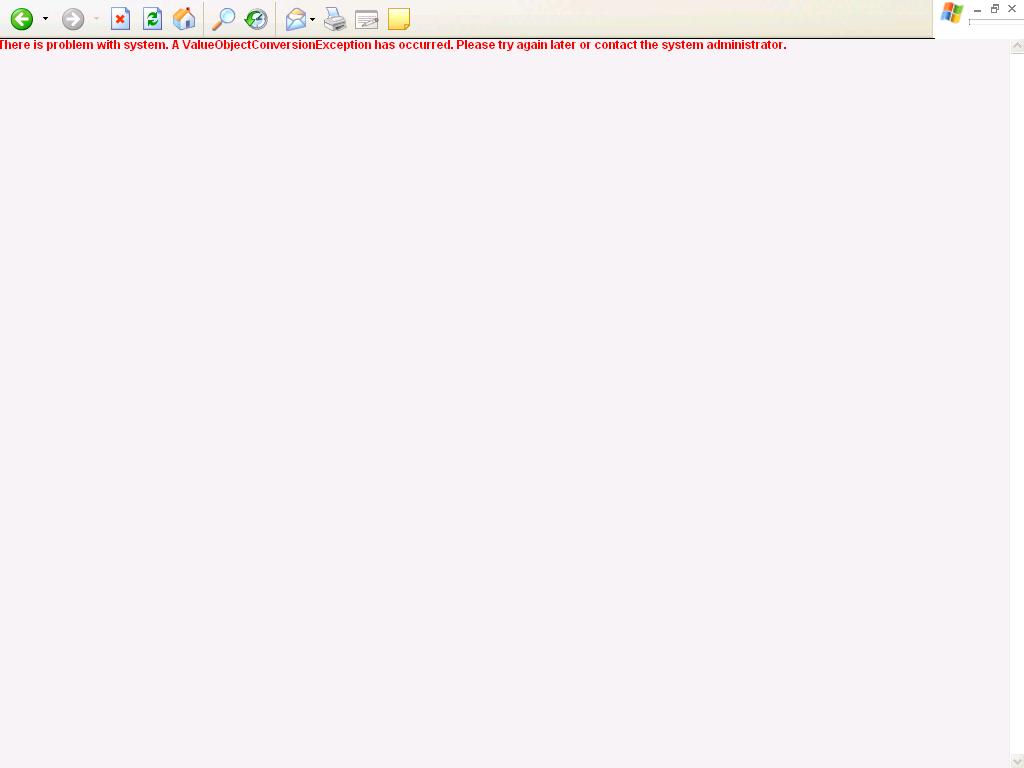1024x768 pixels.
Task: Refresh the page using green arrows icon
Action: click(x=152, y=19)
